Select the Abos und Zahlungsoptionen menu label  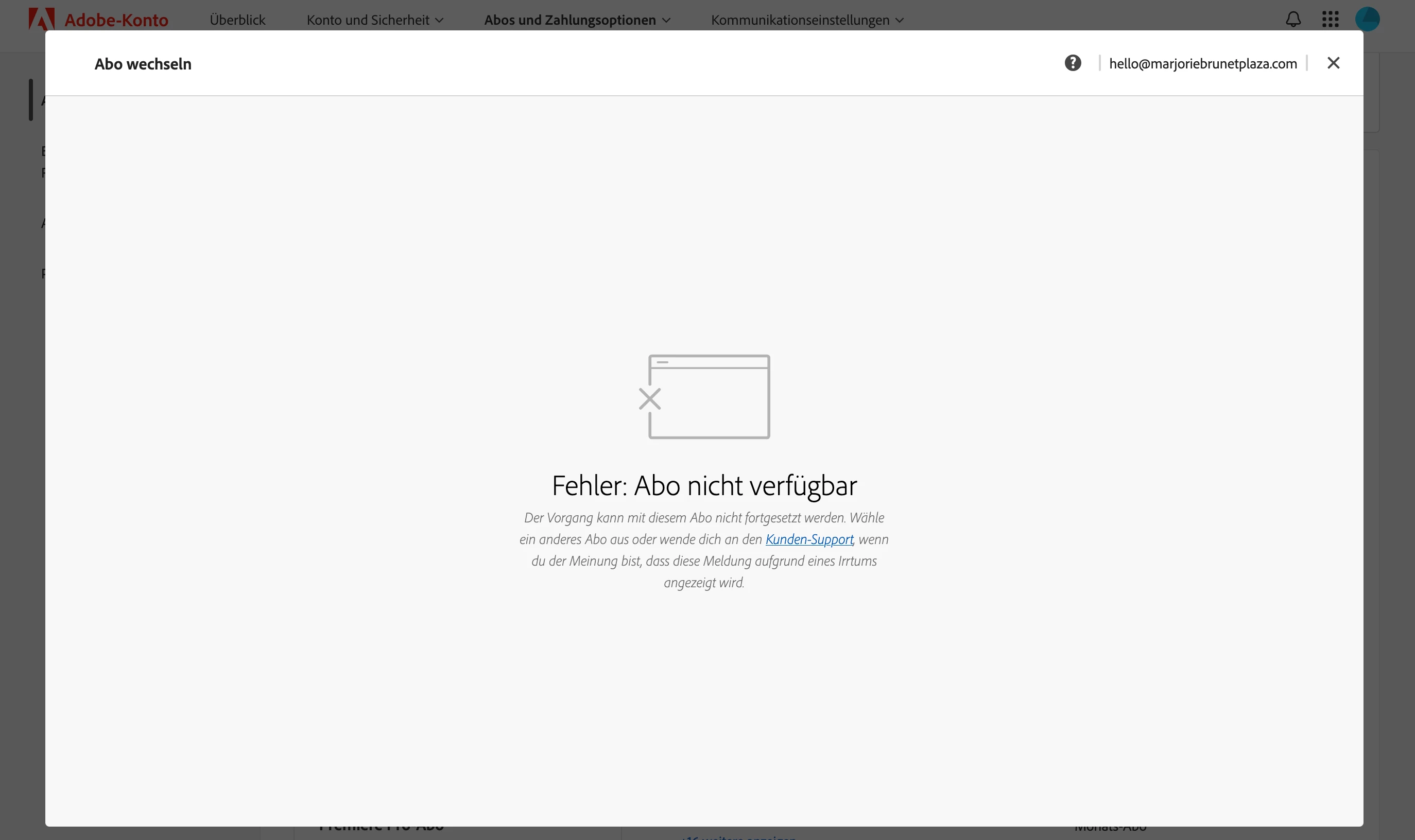pos(570,20)
